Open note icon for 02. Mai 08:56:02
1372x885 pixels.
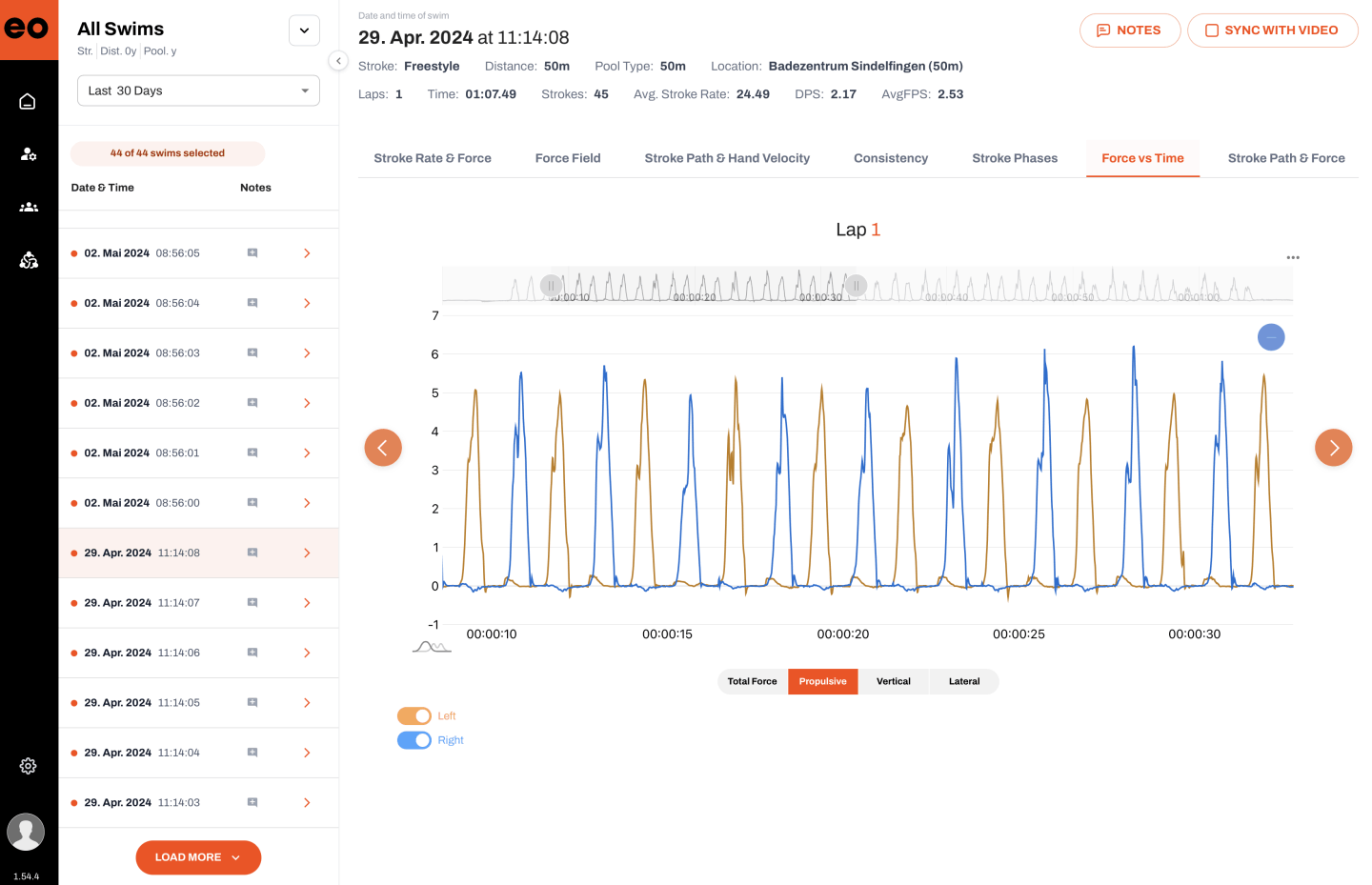click(252, 403)
